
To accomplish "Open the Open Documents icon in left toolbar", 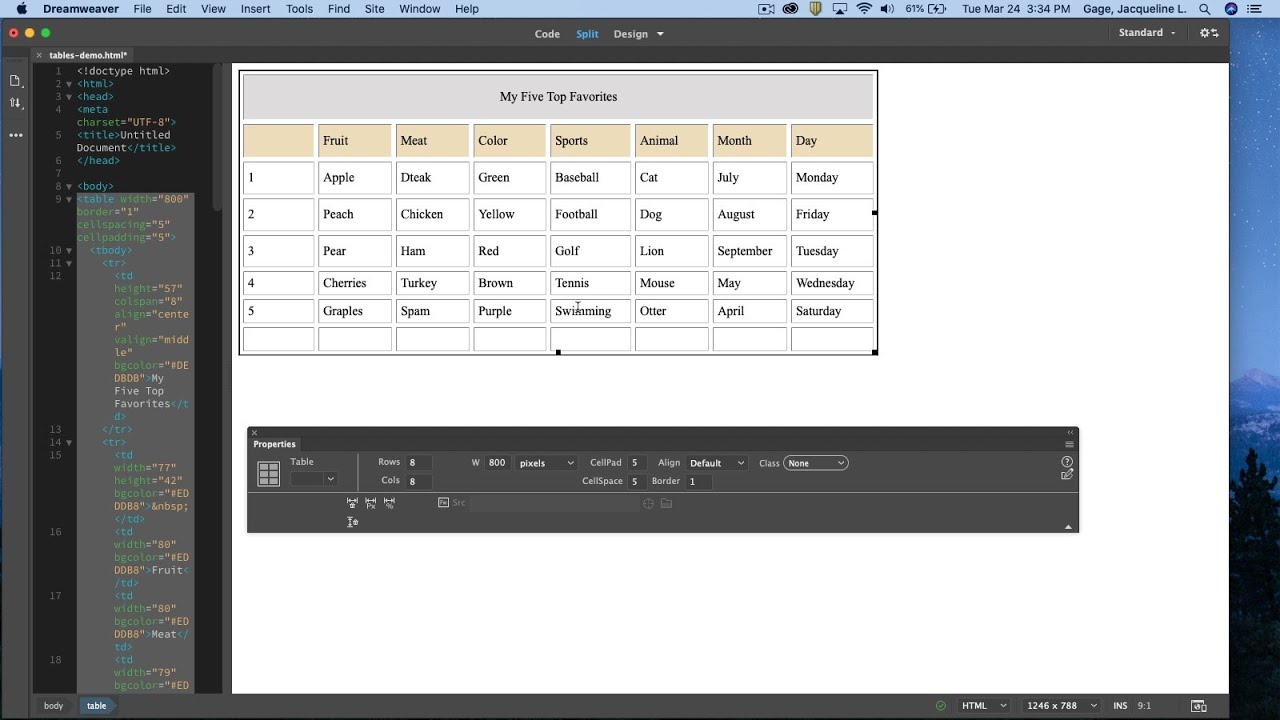I will (15, 81).
